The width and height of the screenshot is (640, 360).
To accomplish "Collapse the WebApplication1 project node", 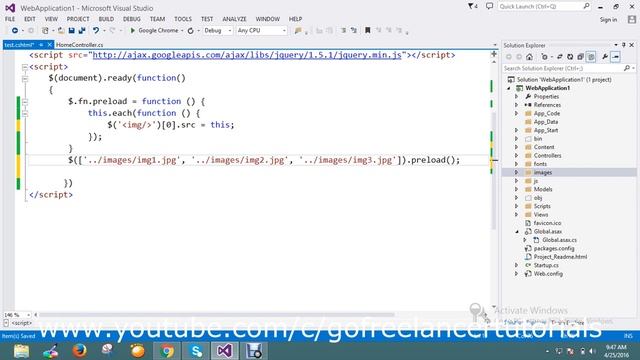I will point(509,88).
